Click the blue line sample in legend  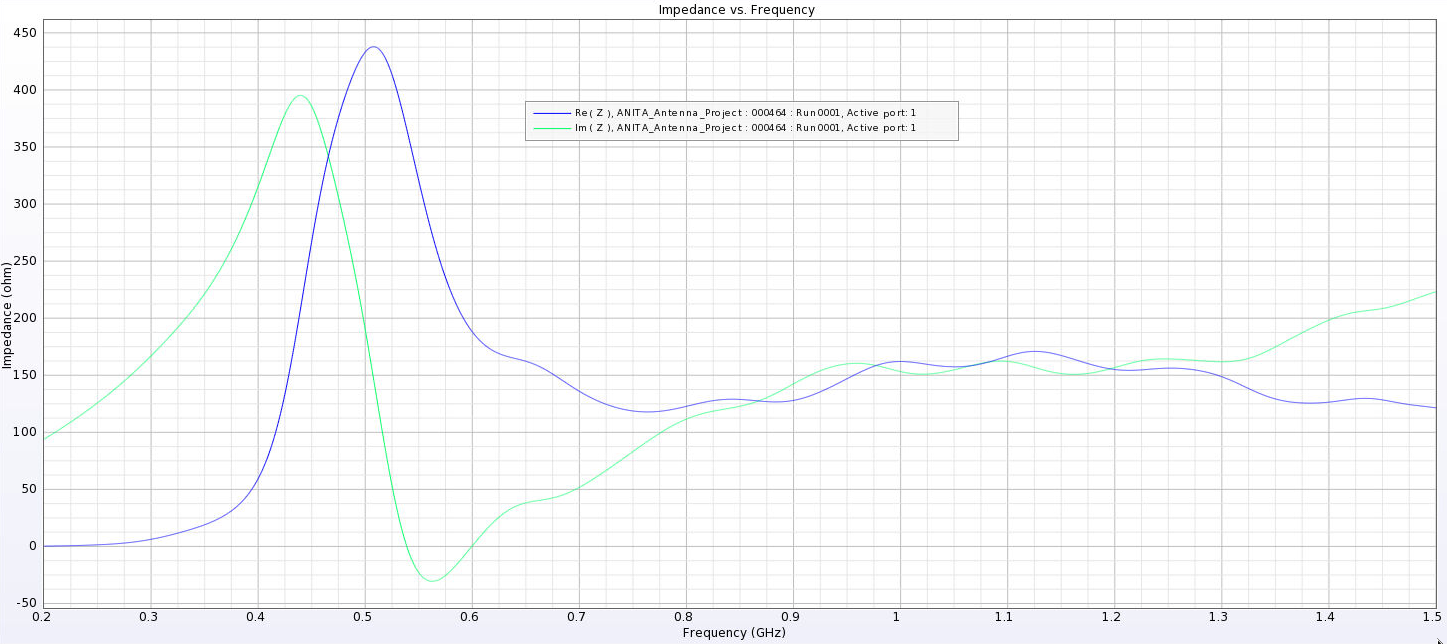pyautogui.click(x=552, y=113)
